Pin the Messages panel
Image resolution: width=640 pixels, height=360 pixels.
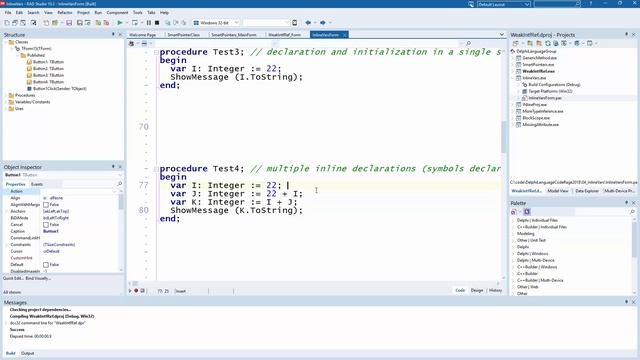tap(627, 302)
